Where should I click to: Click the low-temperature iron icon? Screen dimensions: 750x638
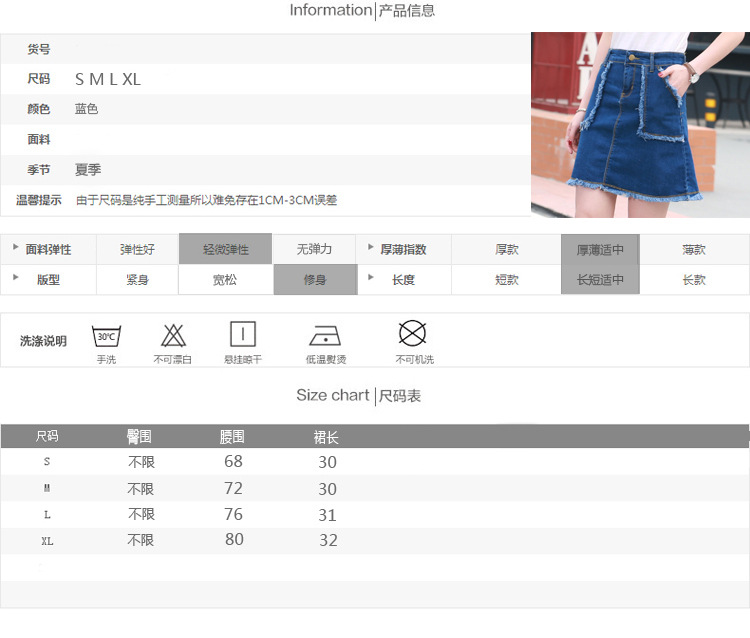point(326,335)
